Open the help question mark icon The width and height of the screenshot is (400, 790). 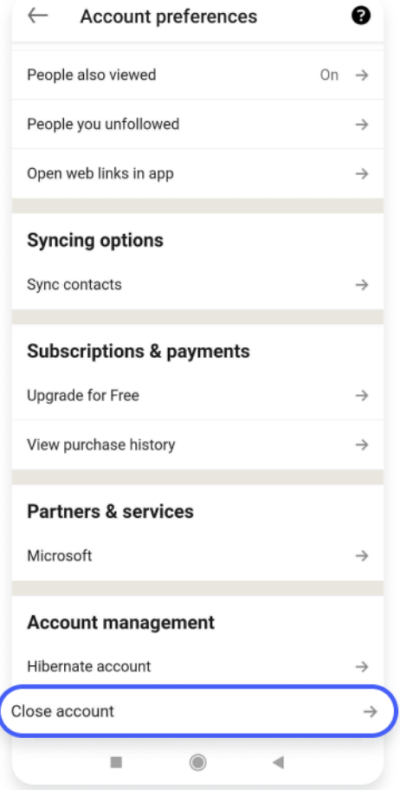click(361, 16)
